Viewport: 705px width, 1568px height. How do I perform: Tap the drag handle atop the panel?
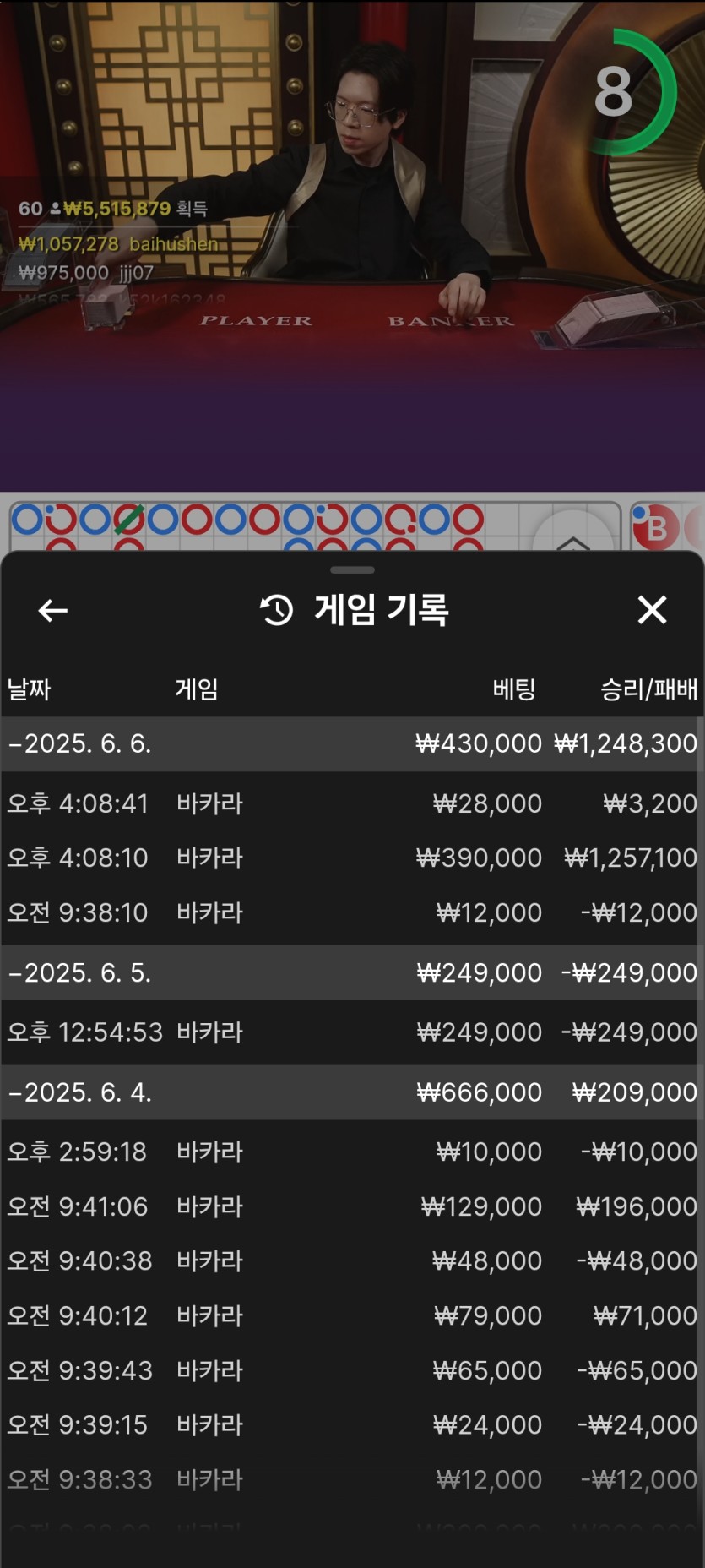click(x=352, y=570)
